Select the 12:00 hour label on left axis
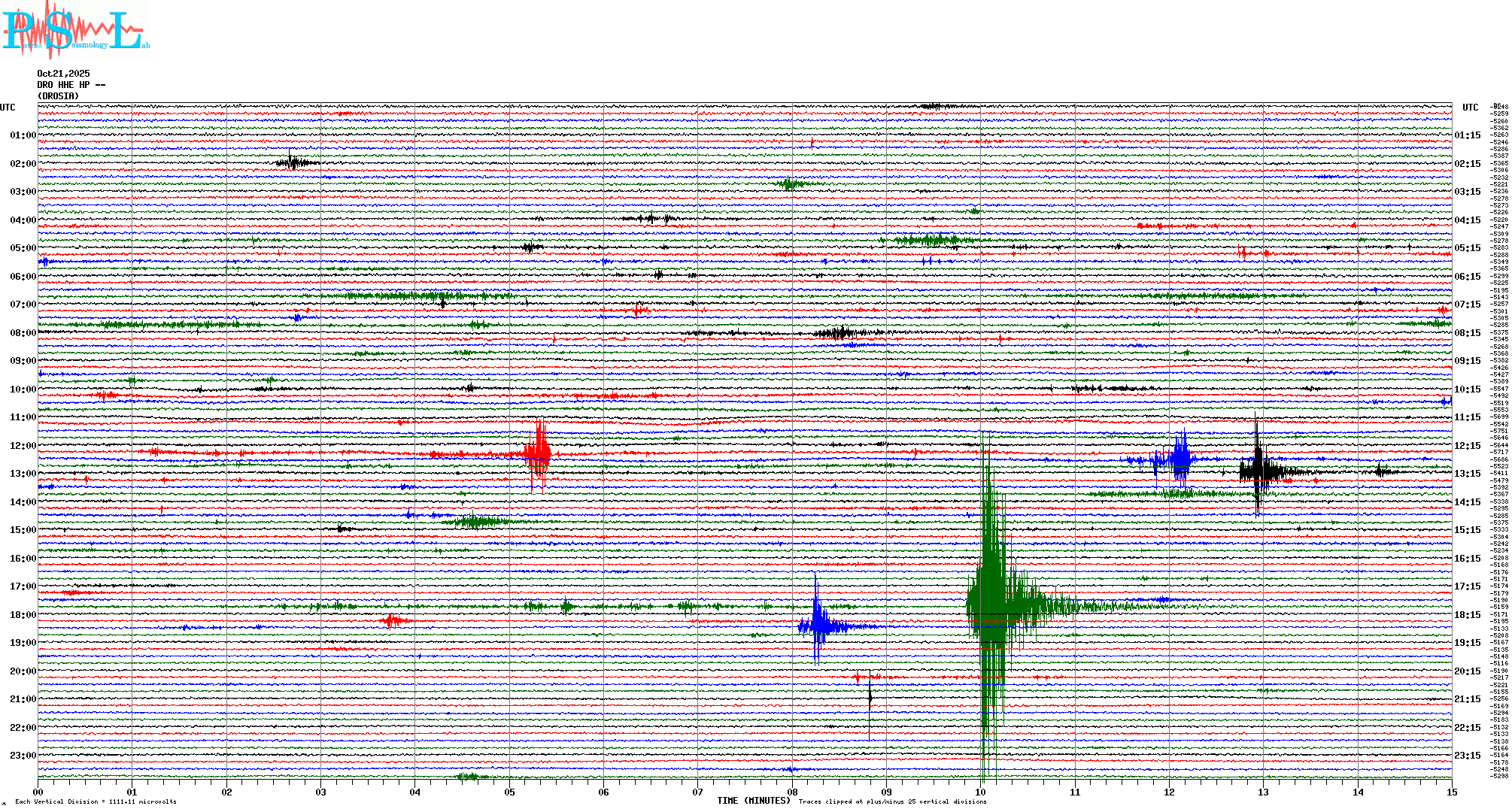The image size is (1512, 812). (x=23, y=446)
